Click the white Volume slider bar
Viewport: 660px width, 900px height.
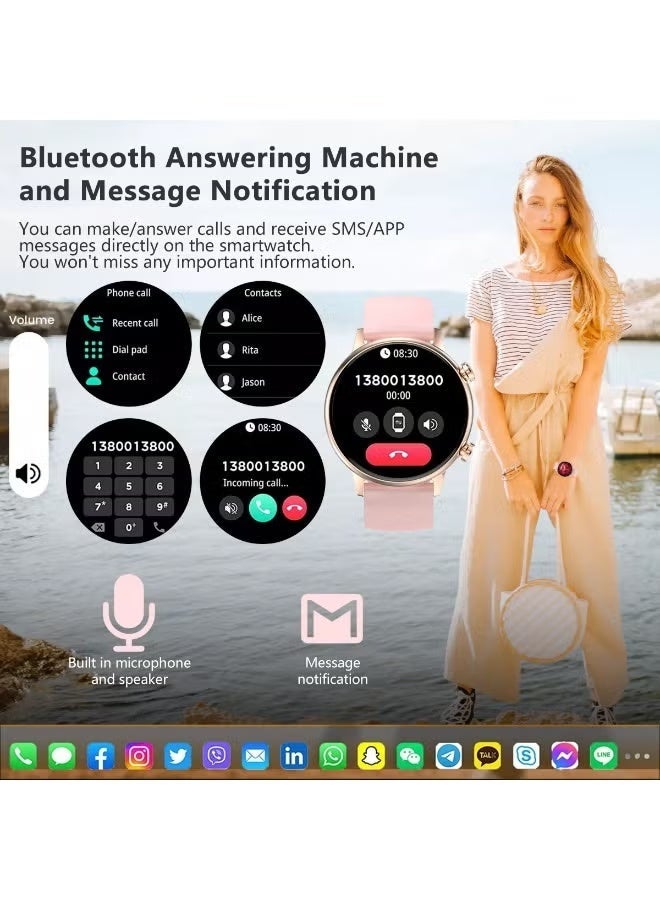pyautogui.click(x=29, y=412)
